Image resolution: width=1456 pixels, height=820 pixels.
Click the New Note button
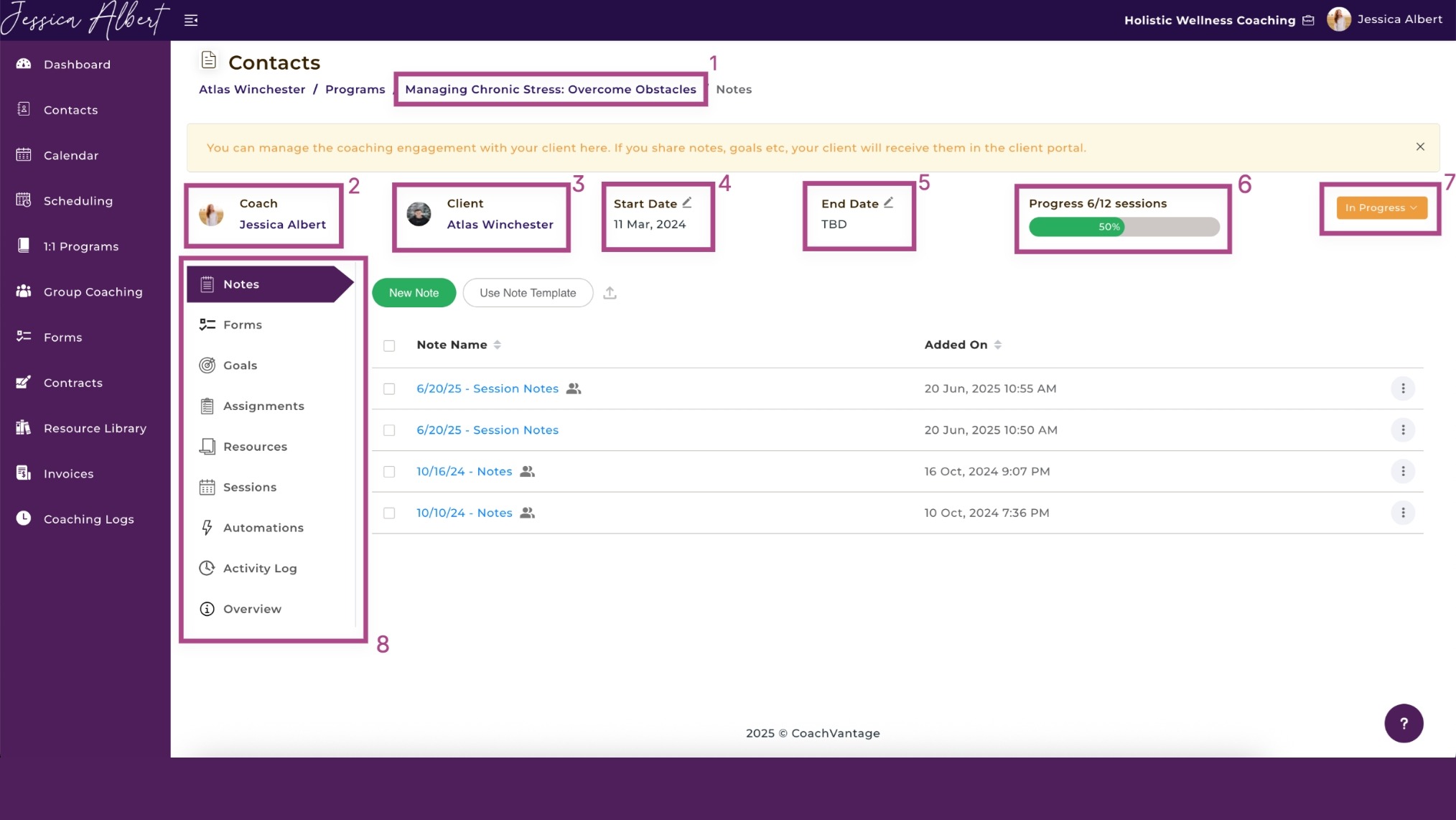[414, 293]
